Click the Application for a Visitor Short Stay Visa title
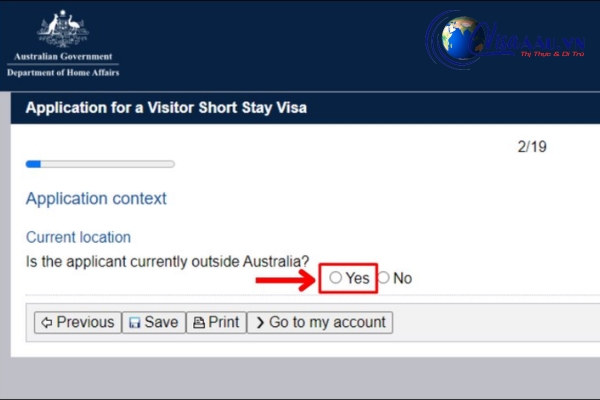The image size is (600, 400). [166, 108]
